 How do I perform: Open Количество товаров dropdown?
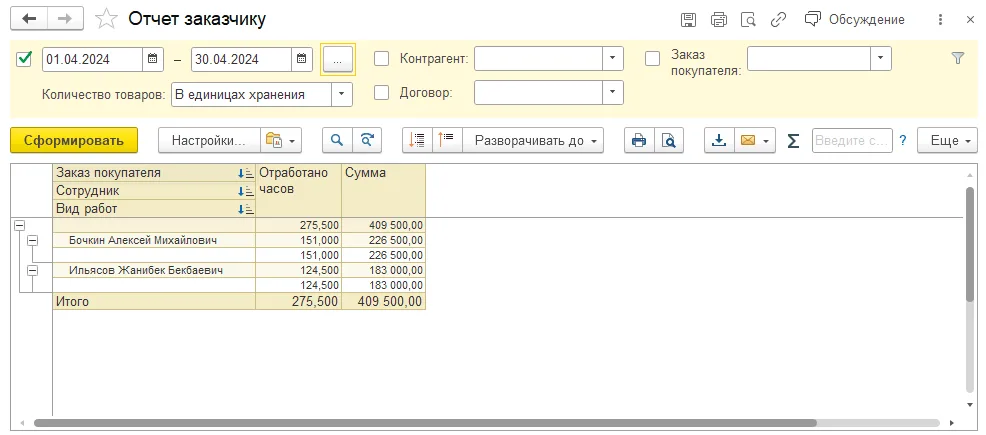point(341,94)
